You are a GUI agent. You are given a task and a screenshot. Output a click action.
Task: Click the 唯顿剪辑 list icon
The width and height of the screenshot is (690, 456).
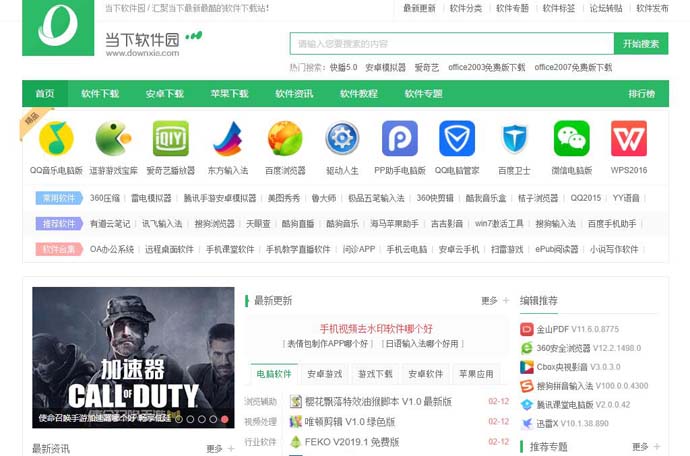(x=296, y=422)
